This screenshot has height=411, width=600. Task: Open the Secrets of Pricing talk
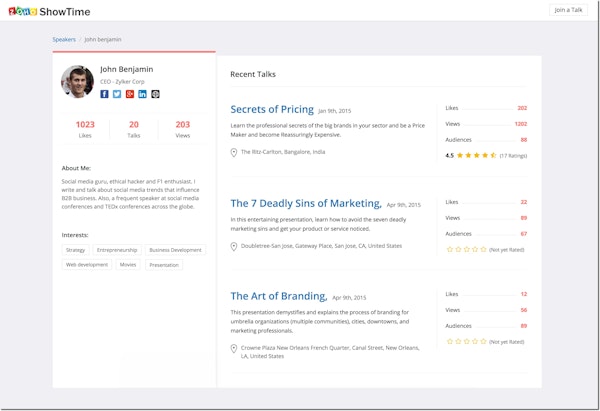point(271,109)
